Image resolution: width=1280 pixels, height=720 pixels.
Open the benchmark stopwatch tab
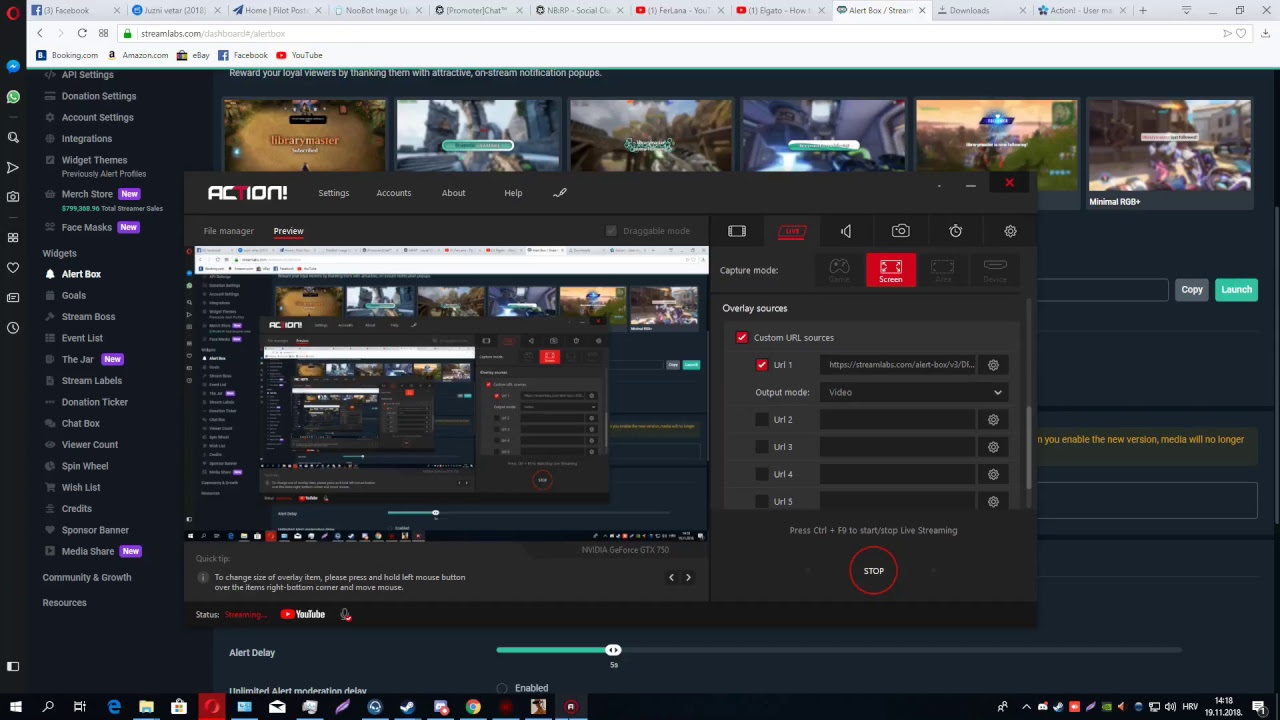(x=956, y=231)
